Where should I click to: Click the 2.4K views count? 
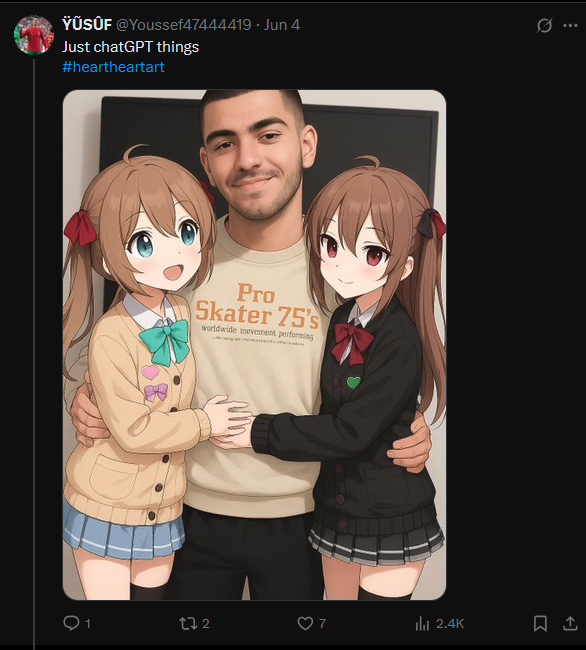pyautogui.click(x=450, y=623)
